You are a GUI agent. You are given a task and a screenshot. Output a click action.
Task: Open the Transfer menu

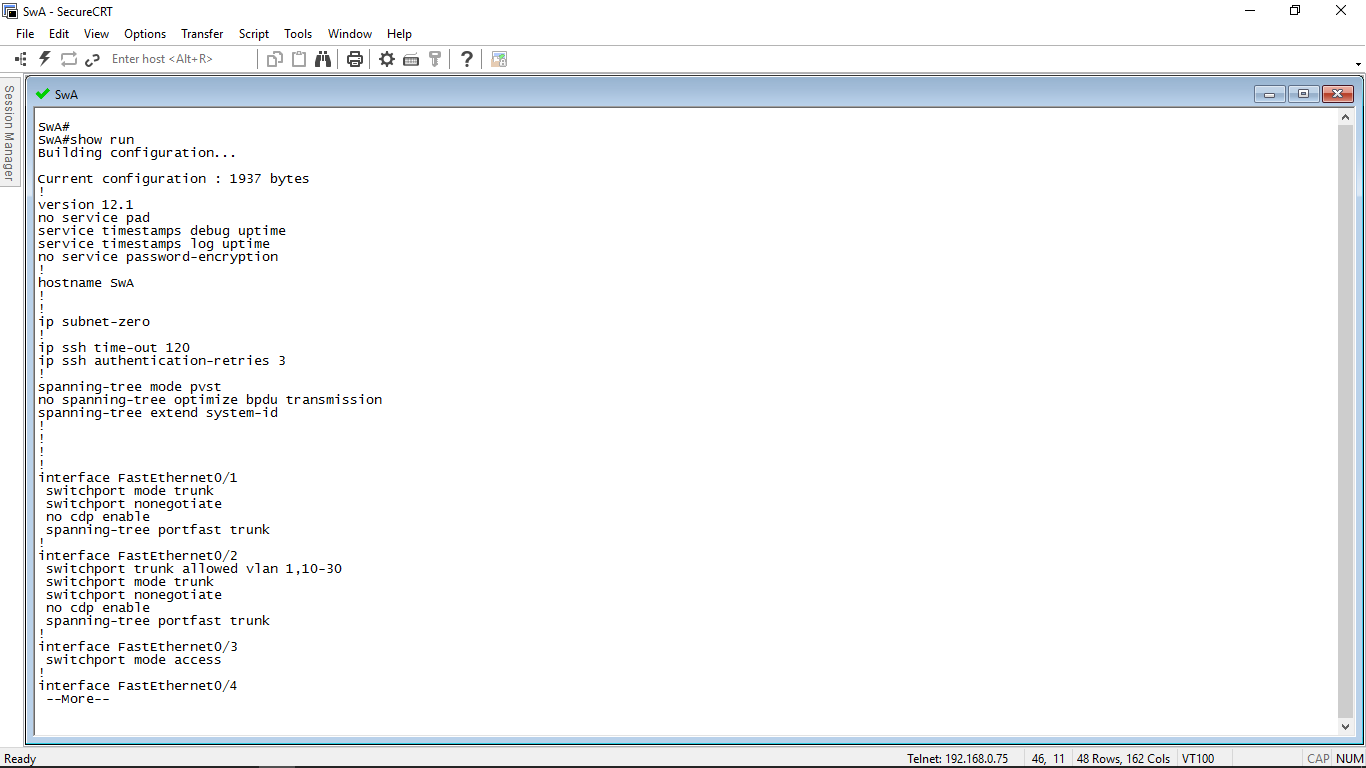click(201, 33)
